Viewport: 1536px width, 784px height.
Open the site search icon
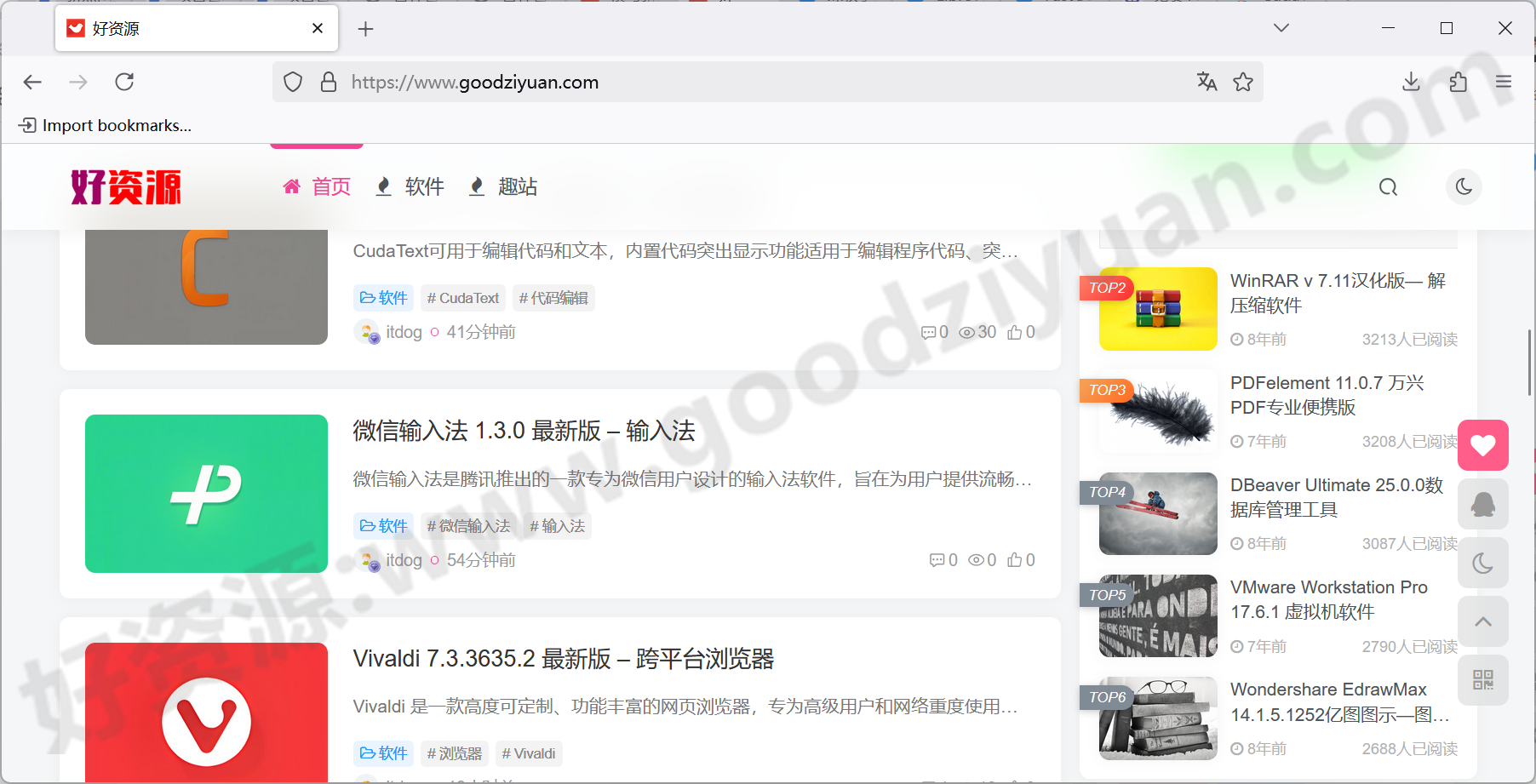point(1388,186)
